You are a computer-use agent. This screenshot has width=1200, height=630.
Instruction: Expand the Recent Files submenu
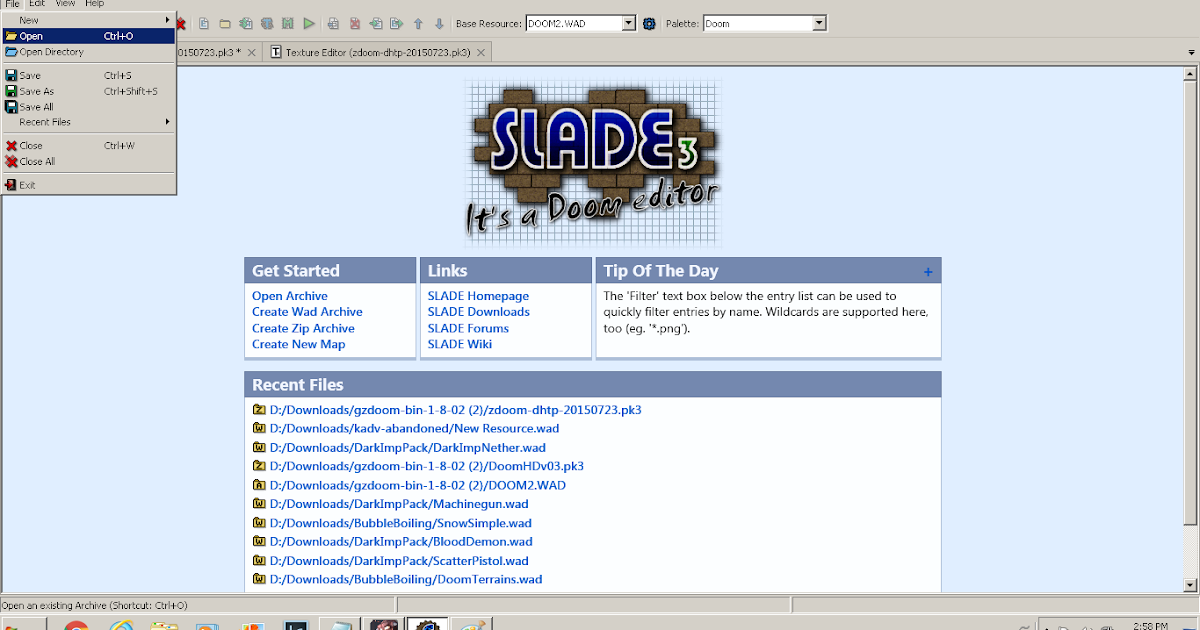click(x=89, y=122)
